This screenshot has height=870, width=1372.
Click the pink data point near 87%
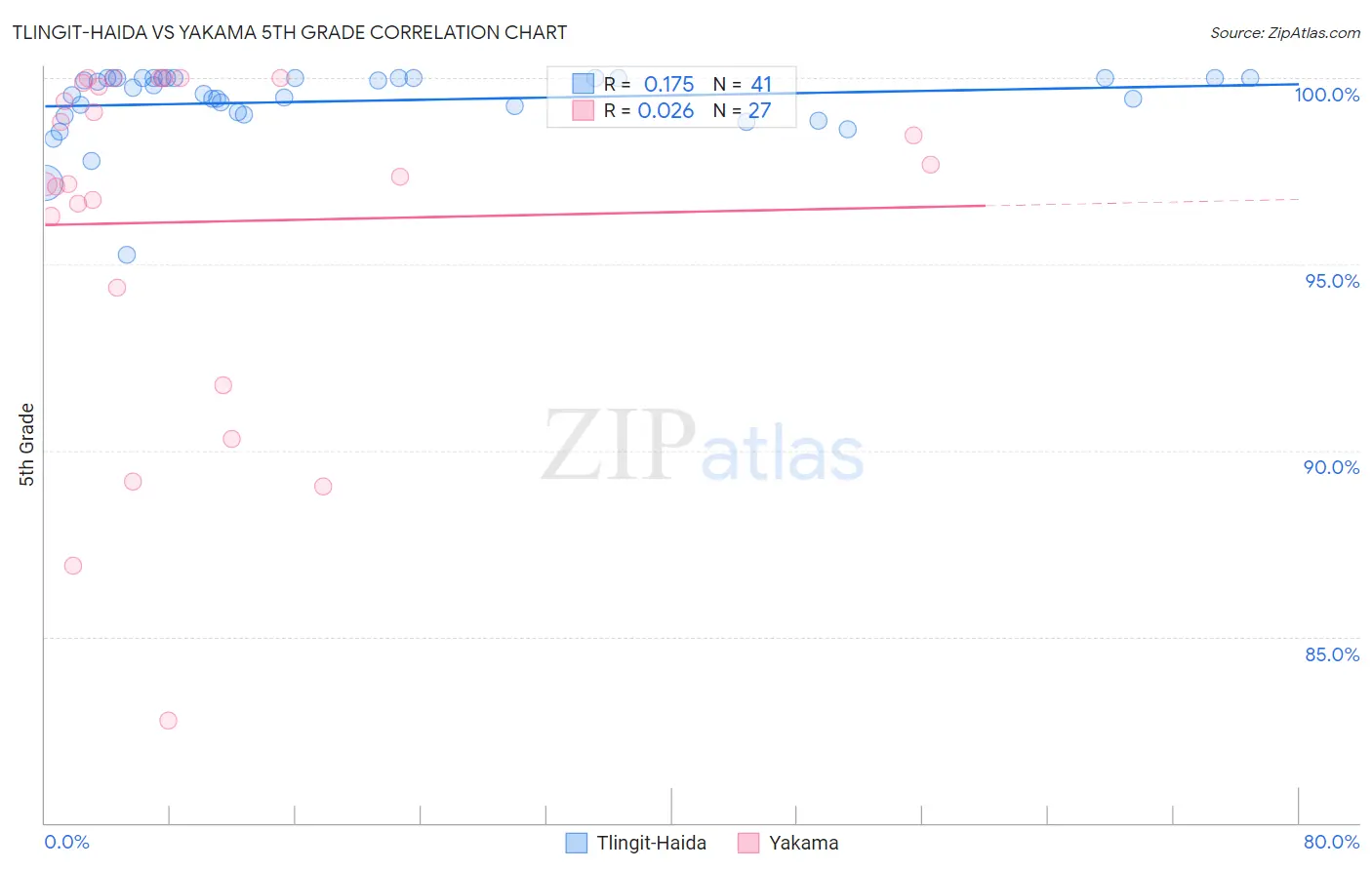(x=73, y=566)
